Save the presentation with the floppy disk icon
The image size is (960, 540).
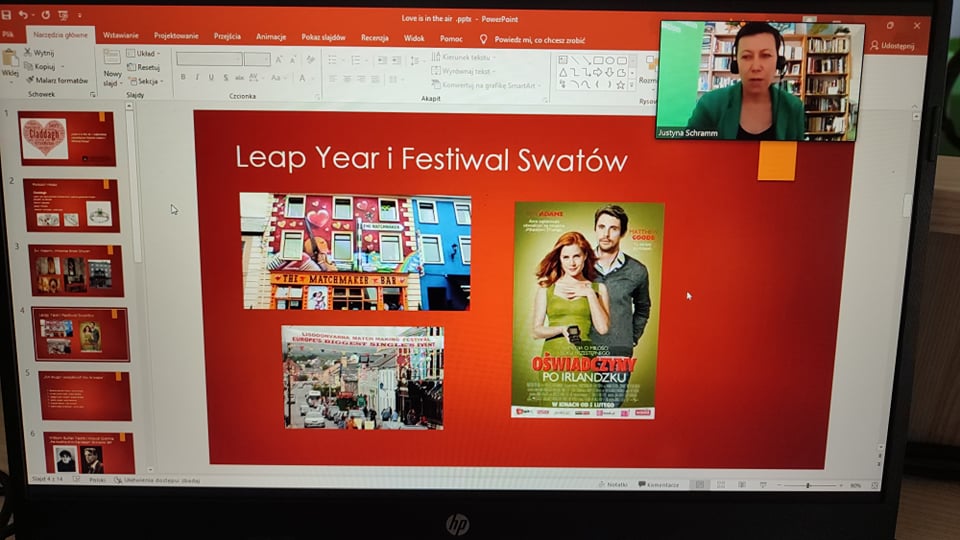7,14
